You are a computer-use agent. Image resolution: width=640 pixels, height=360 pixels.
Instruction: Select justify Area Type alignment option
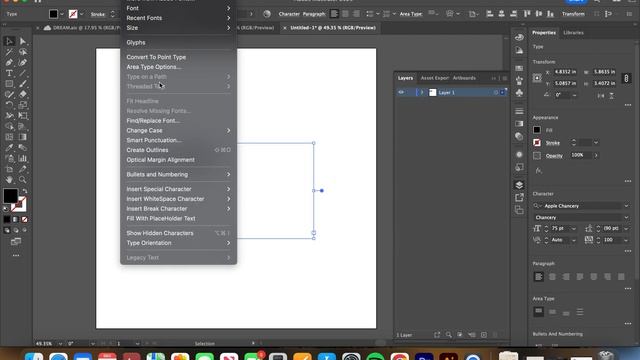[x=580, y=312]
